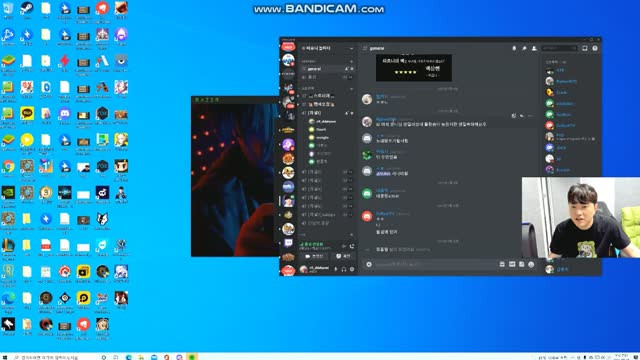Image resolution: width=640 pixels, height=360 pixels.
Task: Attach file with plus button
Action: click(x=369, y=264)
